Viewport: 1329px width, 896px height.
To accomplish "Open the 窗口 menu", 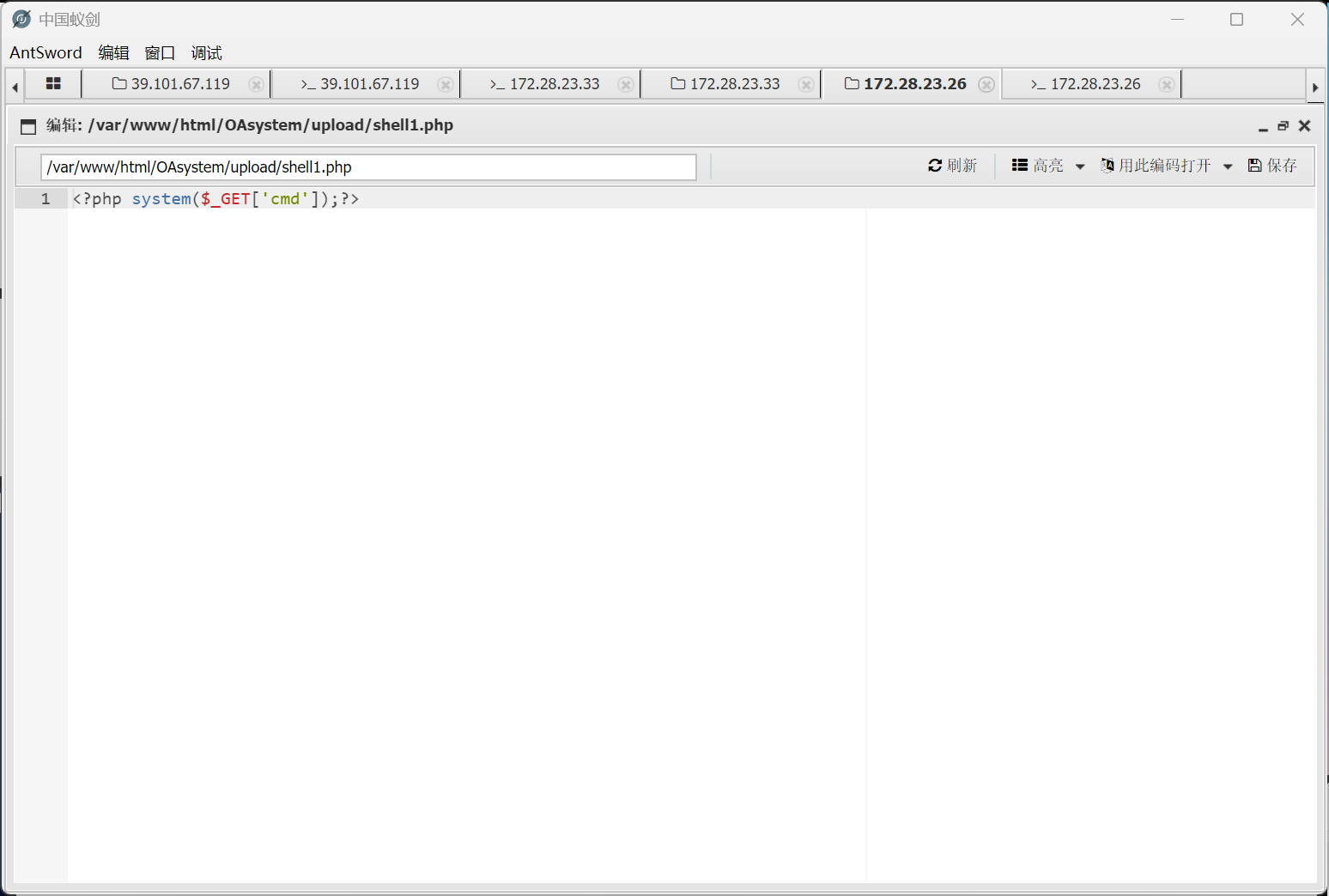I will pos(160,52).
